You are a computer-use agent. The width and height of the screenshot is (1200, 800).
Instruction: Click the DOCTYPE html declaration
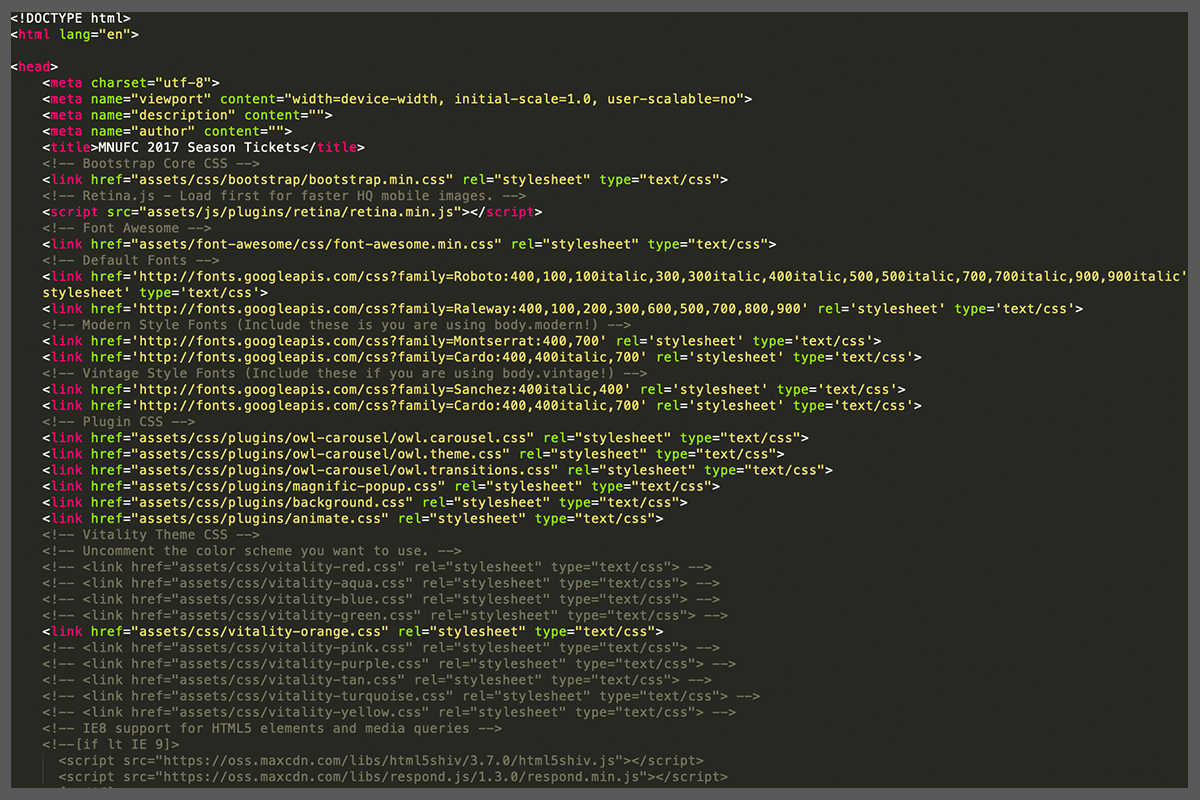pos(70,18)
